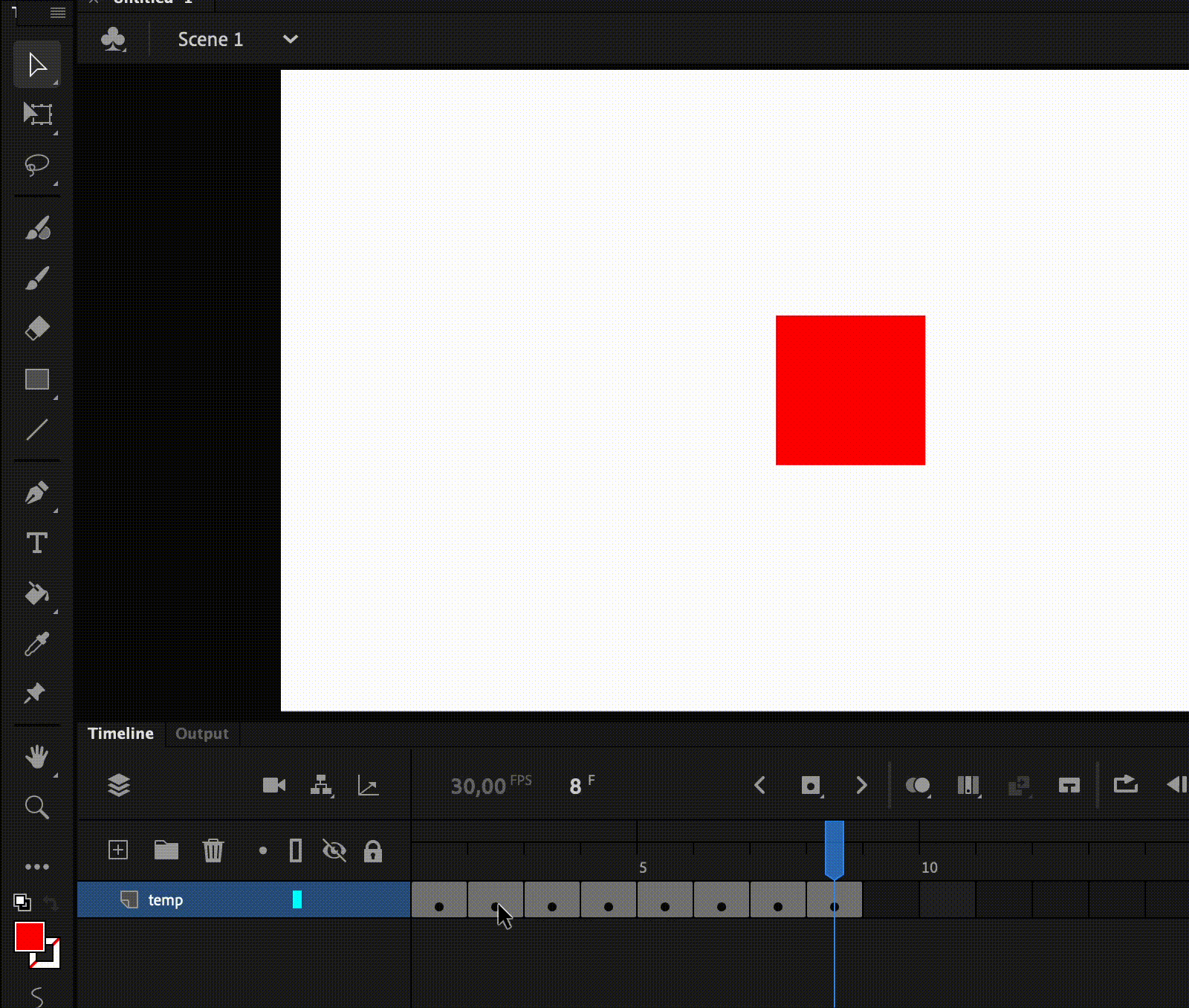Open the Scene 1 dropdown chevron
Screen dimensions: 1189x1008
291,39
